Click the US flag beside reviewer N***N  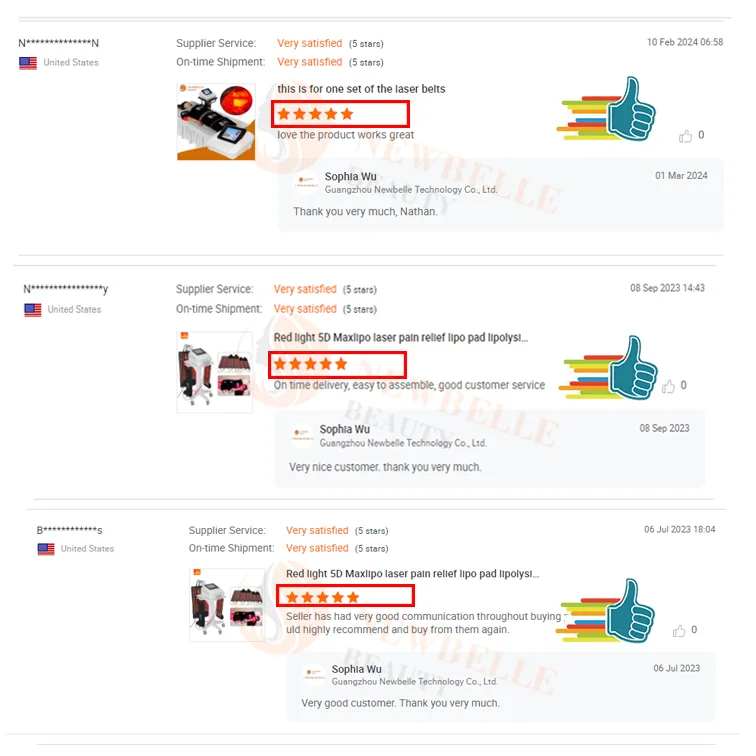point(28,63)
